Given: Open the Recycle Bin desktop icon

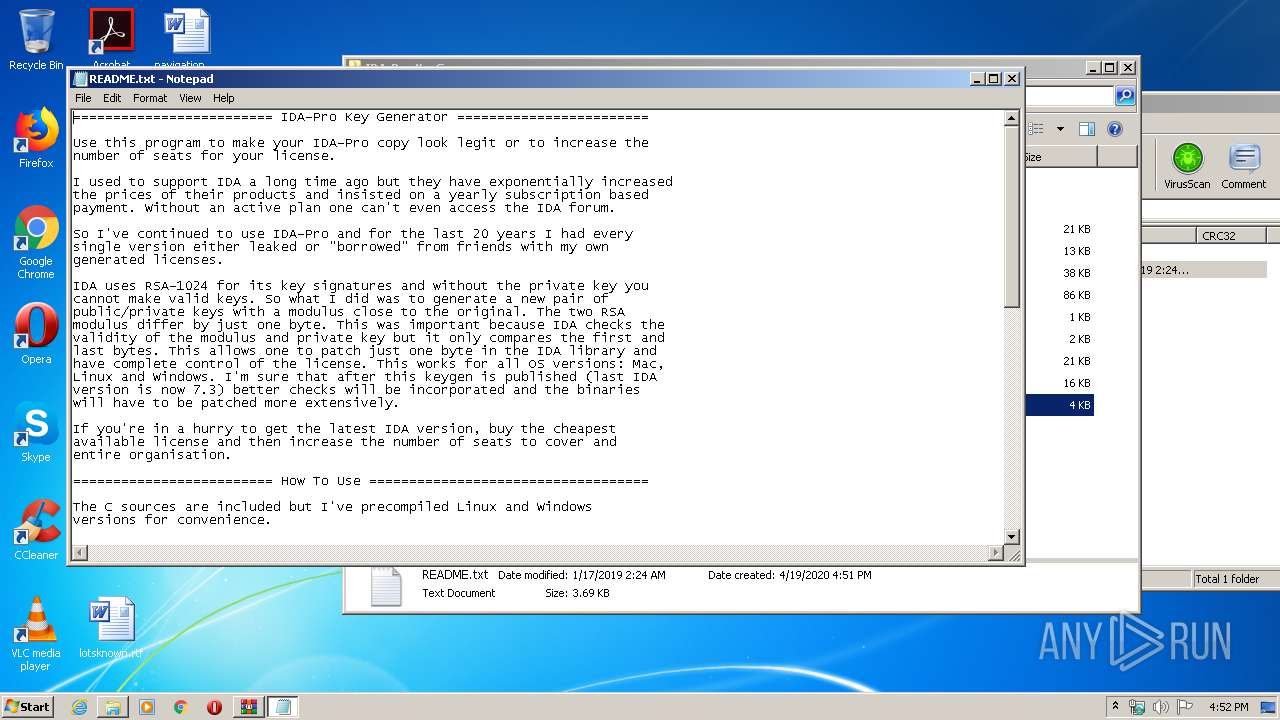Looking at the screenshot, I should (x=36, y=40).
